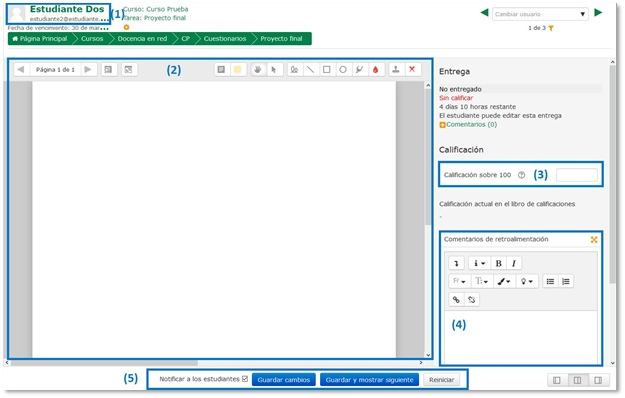625x398 pixels.
Task: Collapse the review panel layout button
Action: pos(557,380)
